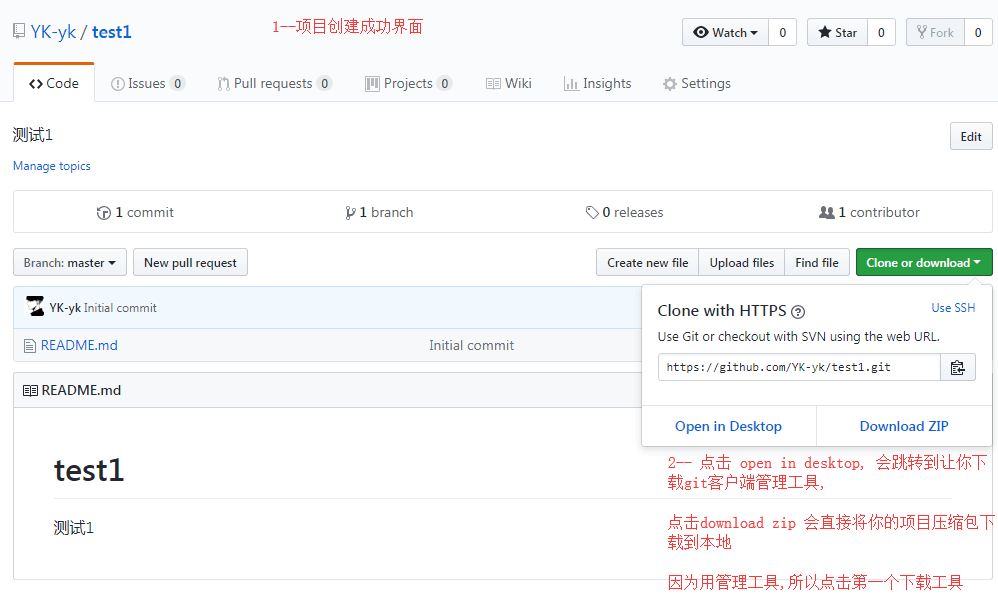The image size is (998, 598).
Task: Select the clone URL input field
Action: point(799,367)
